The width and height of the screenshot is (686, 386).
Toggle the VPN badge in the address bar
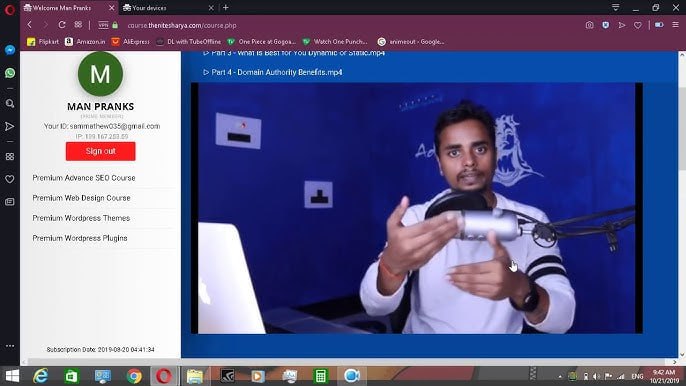click(103, 25)
